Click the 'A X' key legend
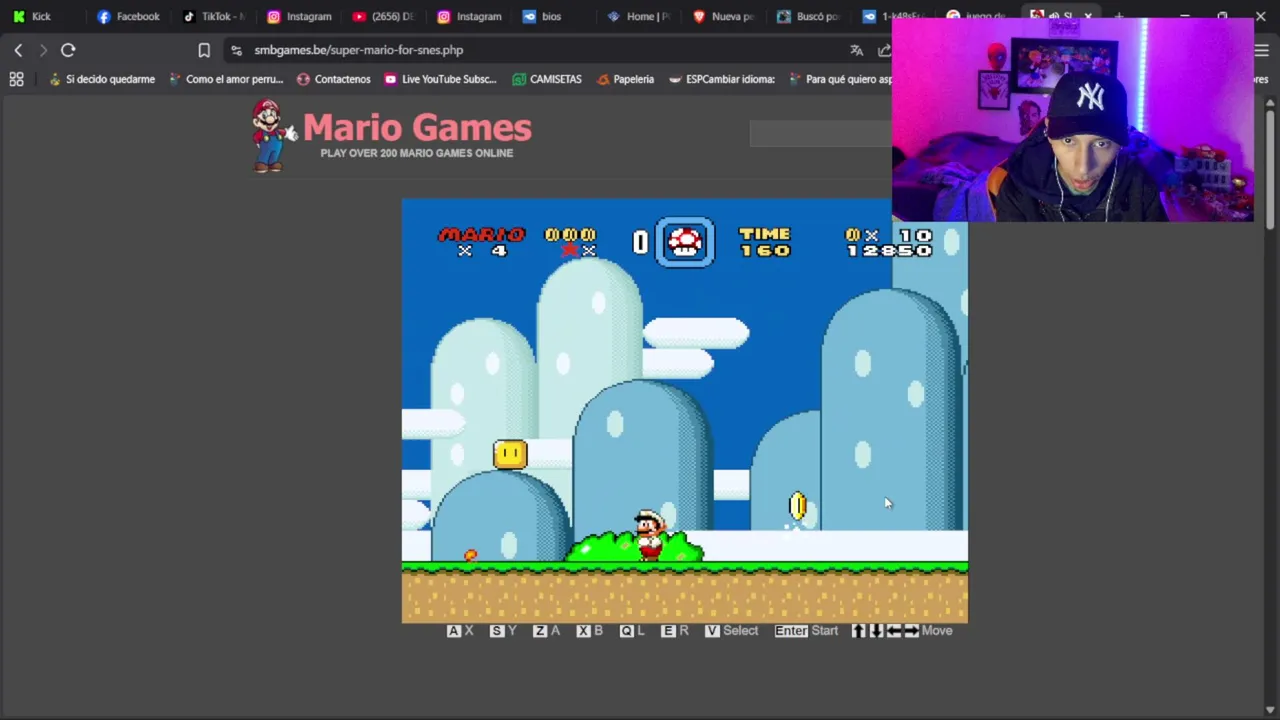The height and width of the screenshot is (720, 1280). click(x=460, y=631)
